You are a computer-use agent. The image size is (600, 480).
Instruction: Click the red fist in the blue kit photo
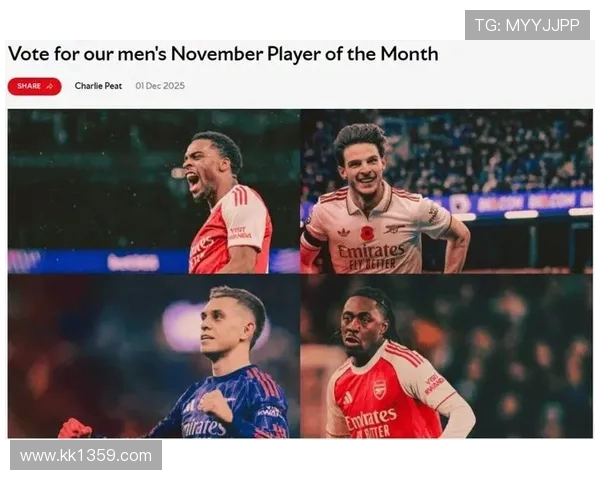tap(75, 429)
